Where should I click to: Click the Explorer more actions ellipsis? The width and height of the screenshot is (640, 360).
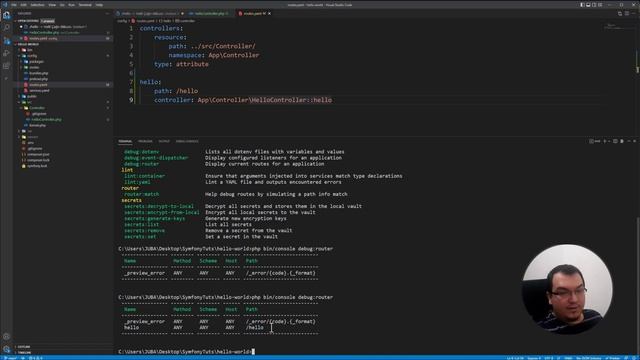click(x=107, y=13)
